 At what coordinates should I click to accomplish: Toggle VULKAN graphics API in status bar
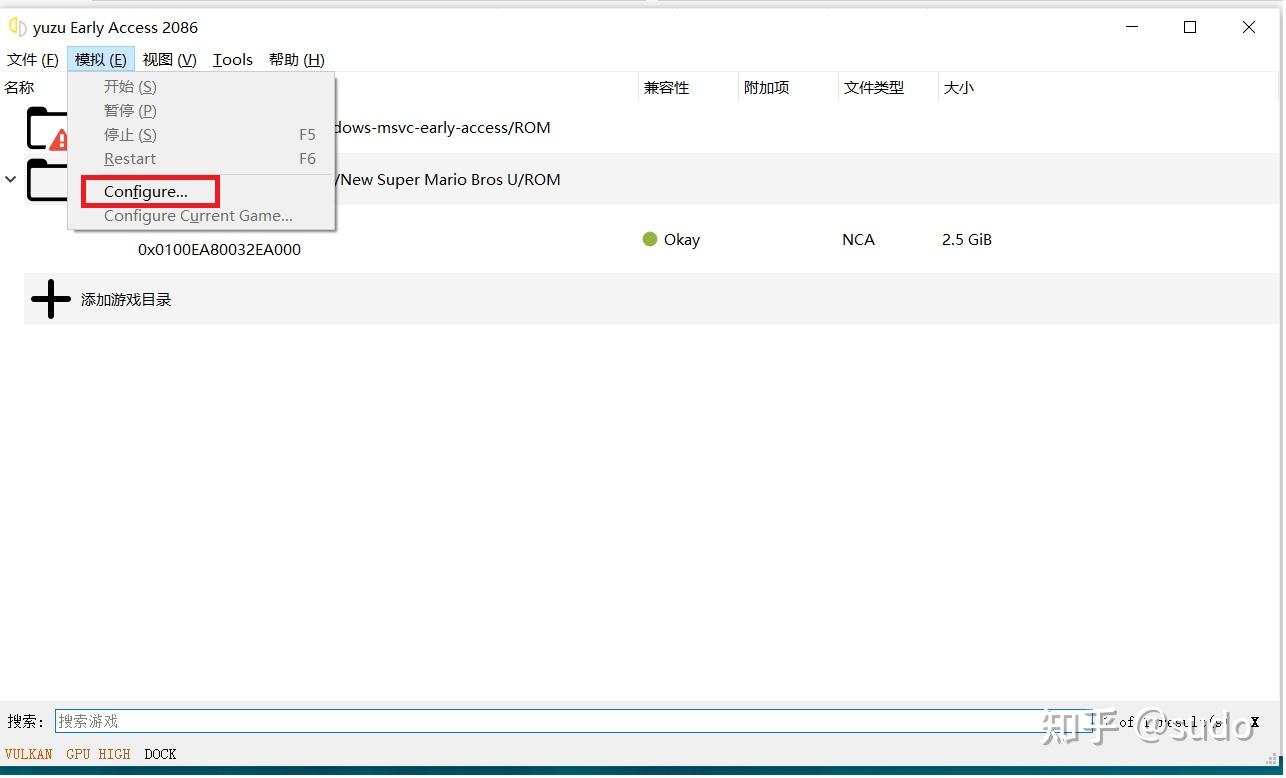pos(28,754)
